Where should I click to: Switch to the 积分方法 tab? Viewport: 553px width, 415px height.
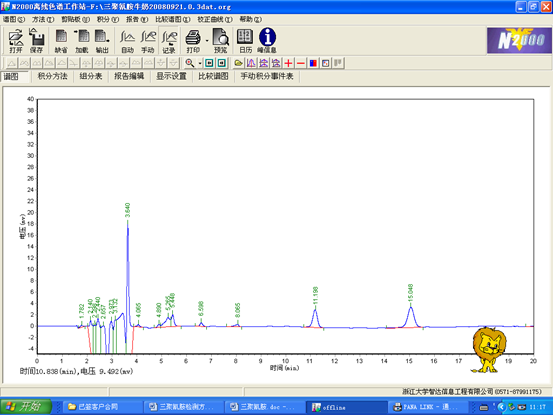(53, 76)
